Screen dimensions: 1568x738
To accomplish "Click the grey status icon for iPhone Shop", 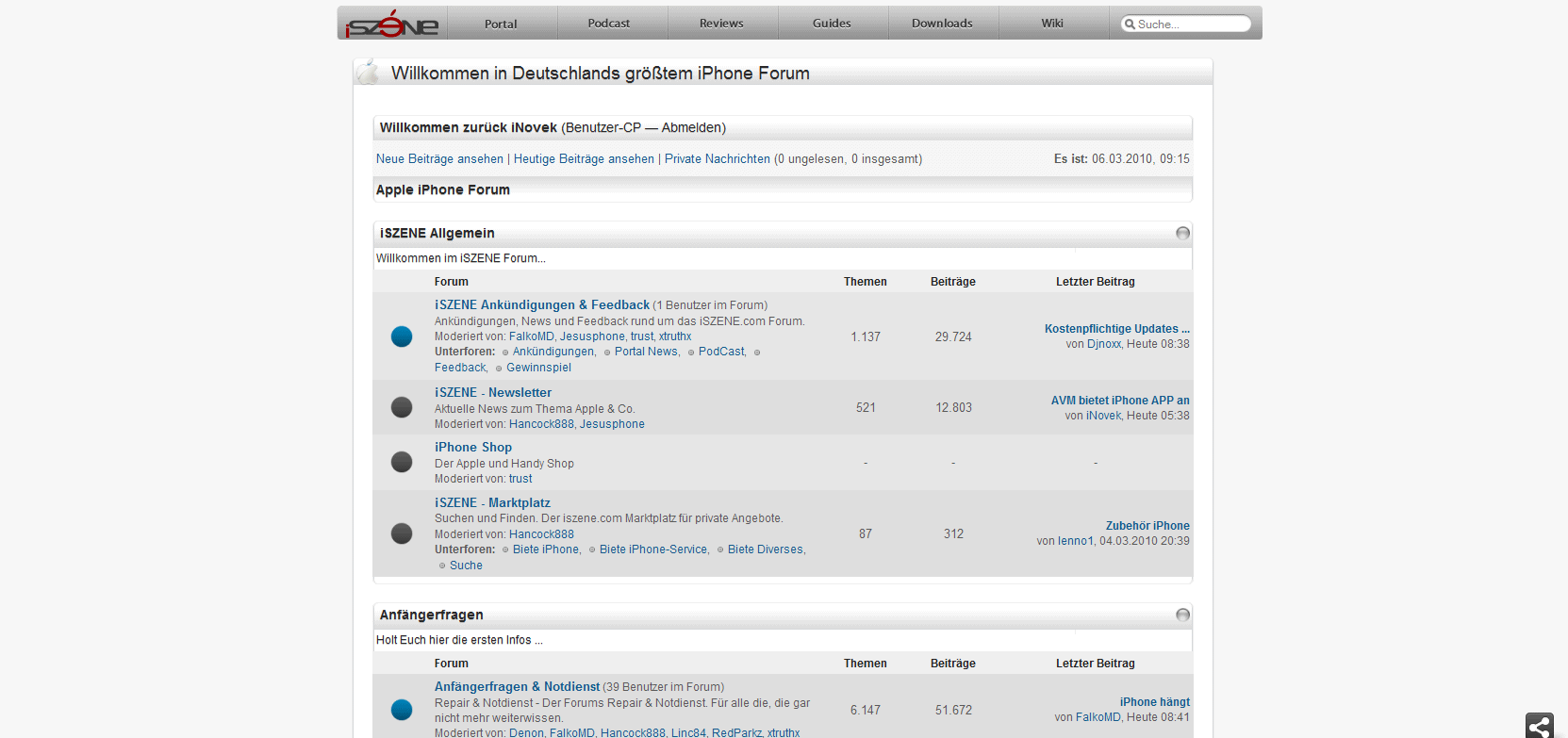I will [402, 462].
